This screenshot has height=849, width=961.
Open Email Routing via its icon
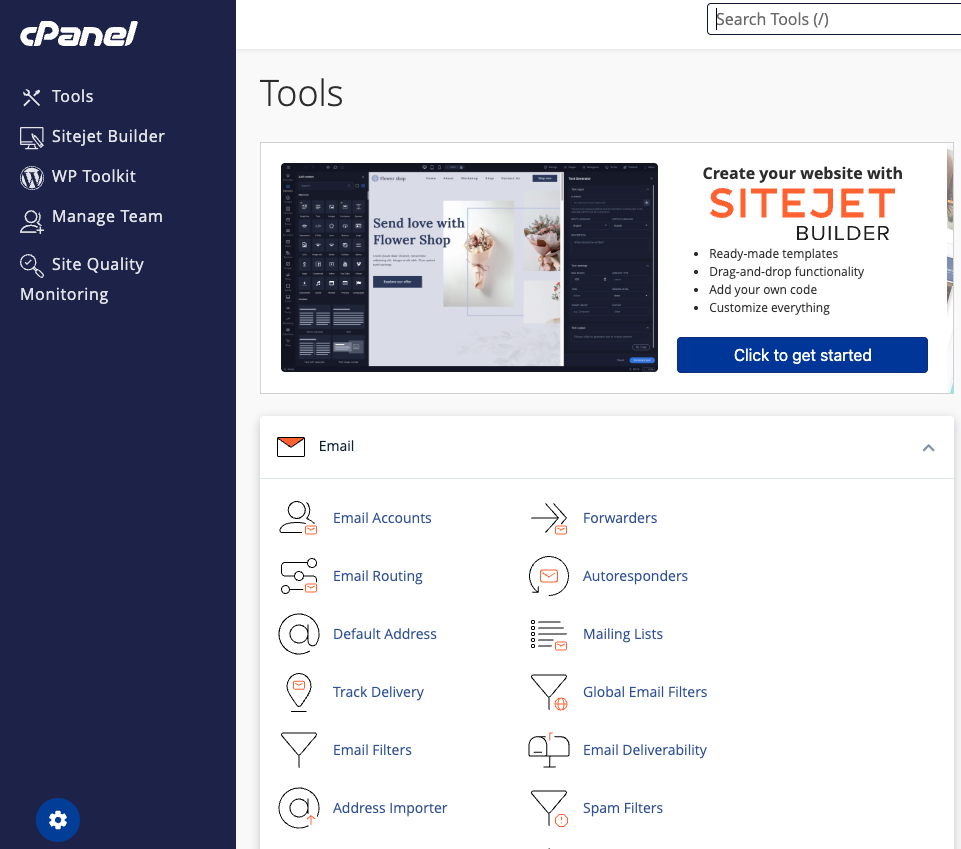pos(299,576)
